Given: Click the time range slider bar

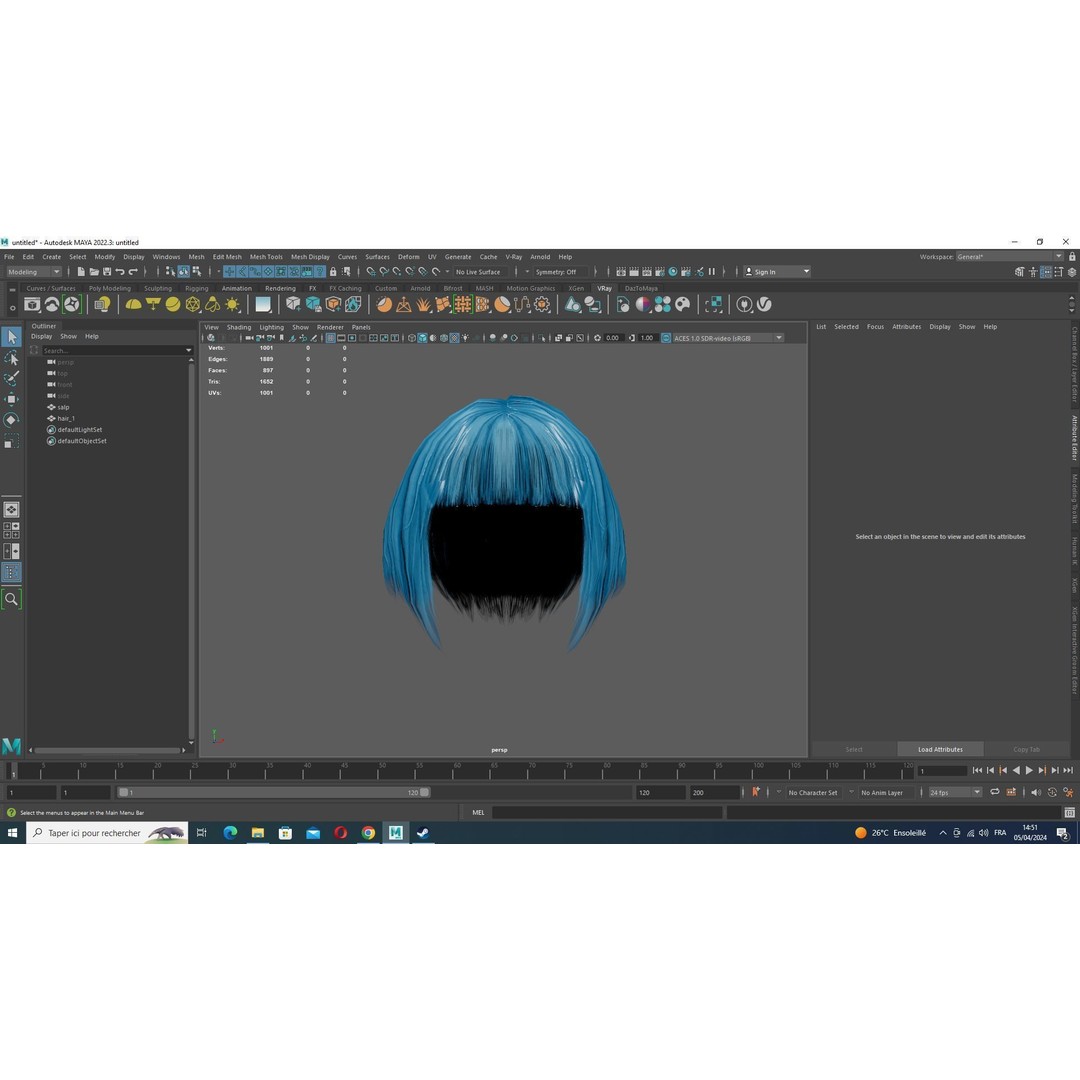Looking at the screenshot, I should 273,793.
